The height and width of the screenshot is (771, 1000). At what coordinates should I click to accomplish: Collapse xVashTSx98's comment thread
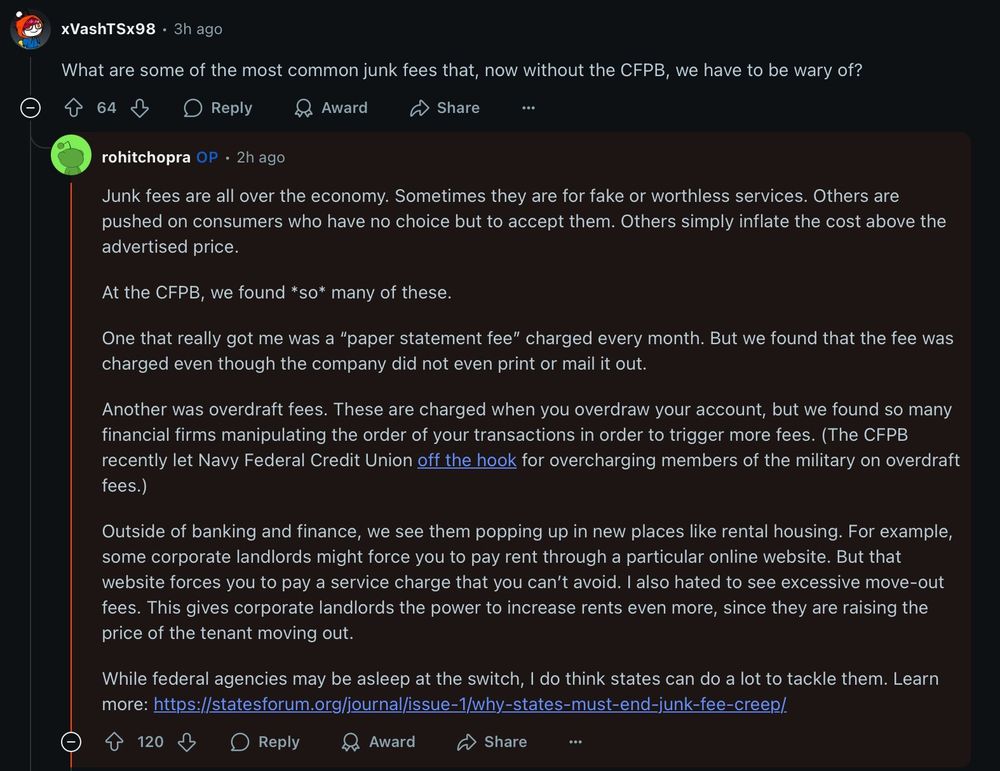tap(31, 108)
